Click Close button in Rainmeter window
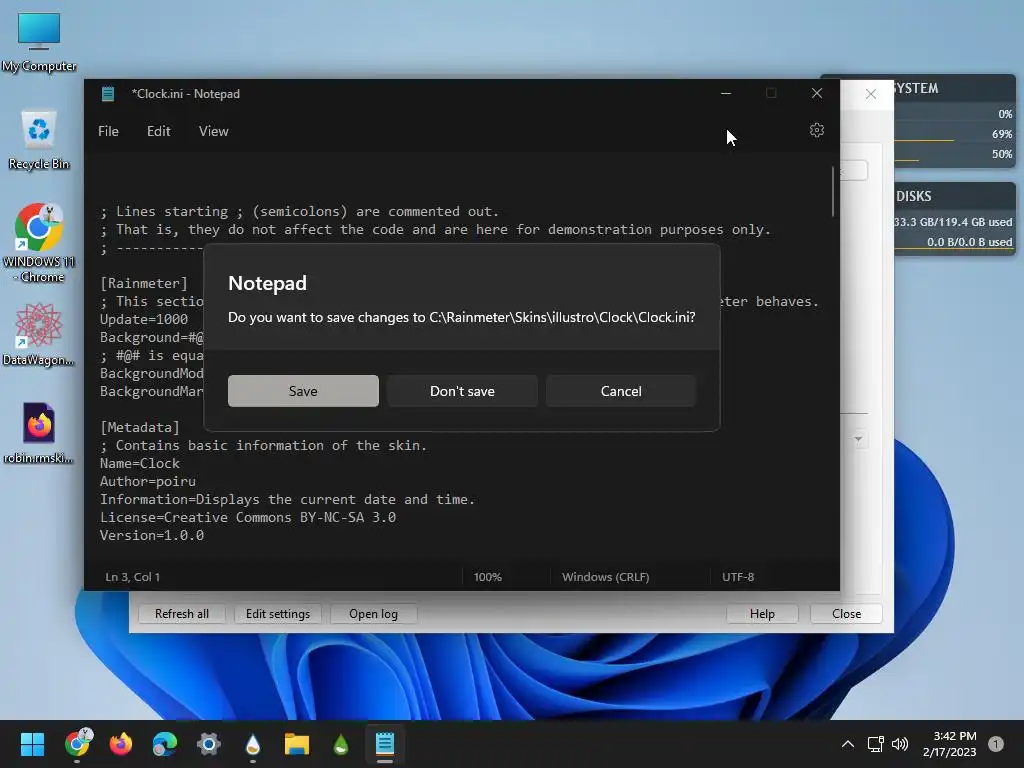The width and height of the screenshot is (1024, 768). click(x=846, y=614)
